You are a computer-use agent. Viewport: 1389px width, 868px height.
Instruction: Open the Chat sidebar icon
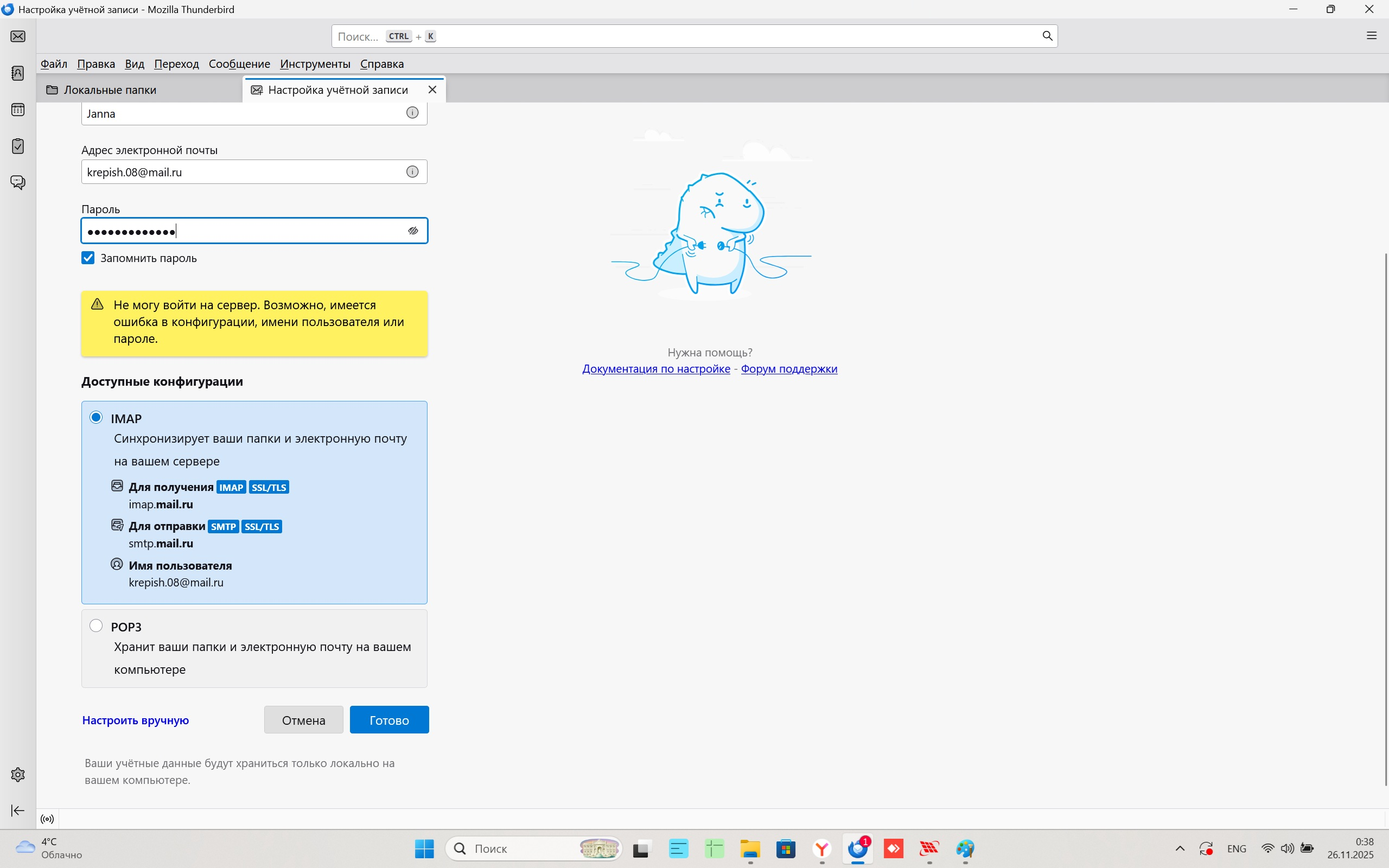18,183
